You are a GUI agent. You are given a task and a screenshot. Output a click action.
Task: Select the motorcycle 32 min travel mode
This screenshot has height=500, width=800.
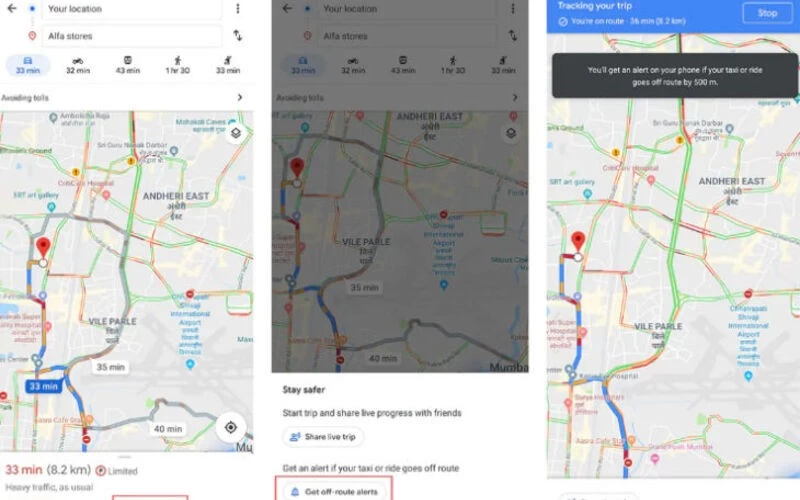(x=78, y=65)
